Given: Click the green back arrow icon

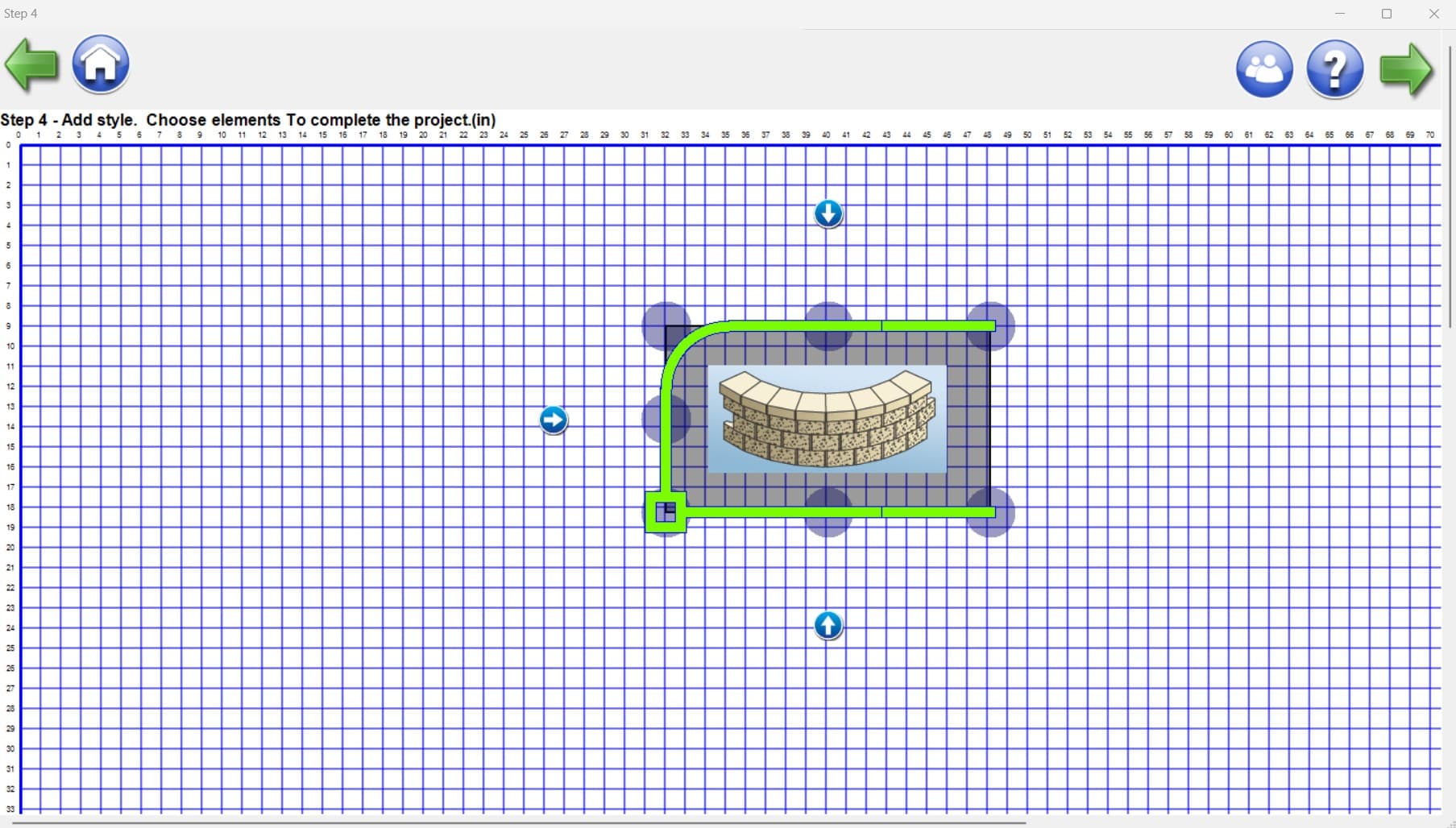Looking at the screenshot, I should (31, 64).
